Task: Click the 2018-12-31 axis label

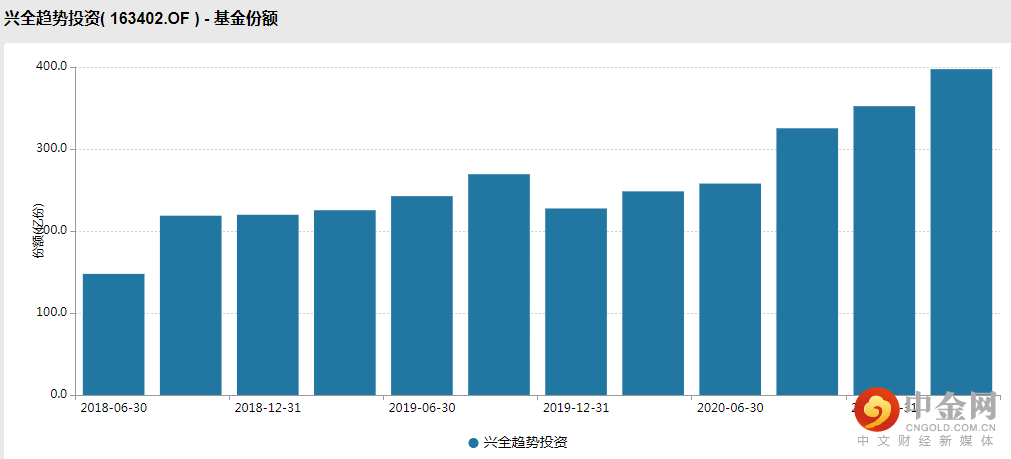Action: (268, 409)
